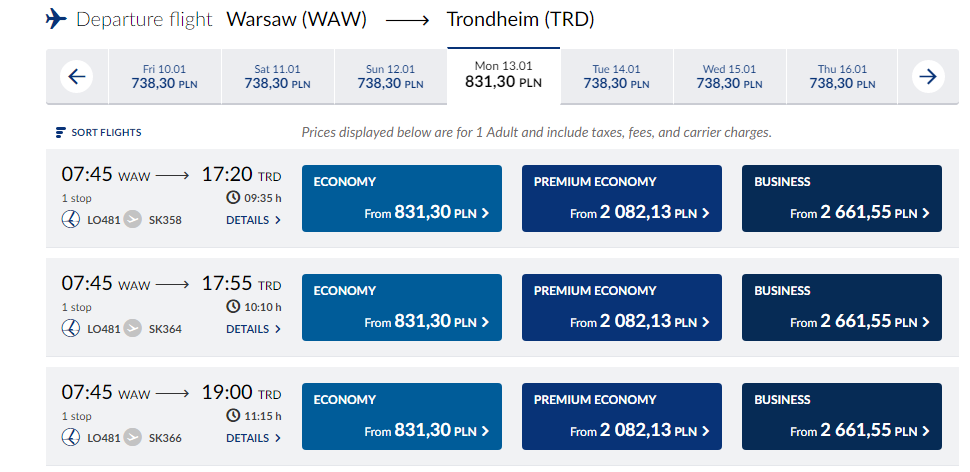Expand Details for the 19:00 arrival flight
Image resolution: width=970 pixels, height=472 pixels.
coord(254,438)
